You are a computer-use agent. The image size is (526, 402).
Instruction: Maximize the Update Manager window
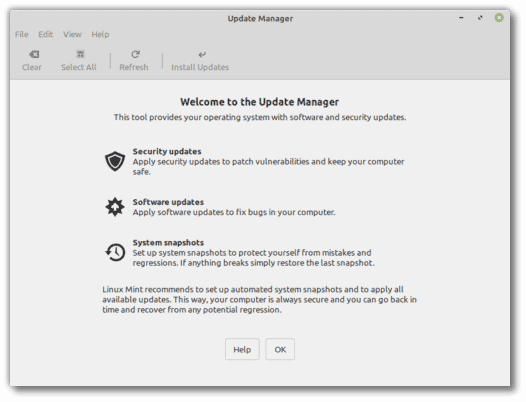coord(480,18)
